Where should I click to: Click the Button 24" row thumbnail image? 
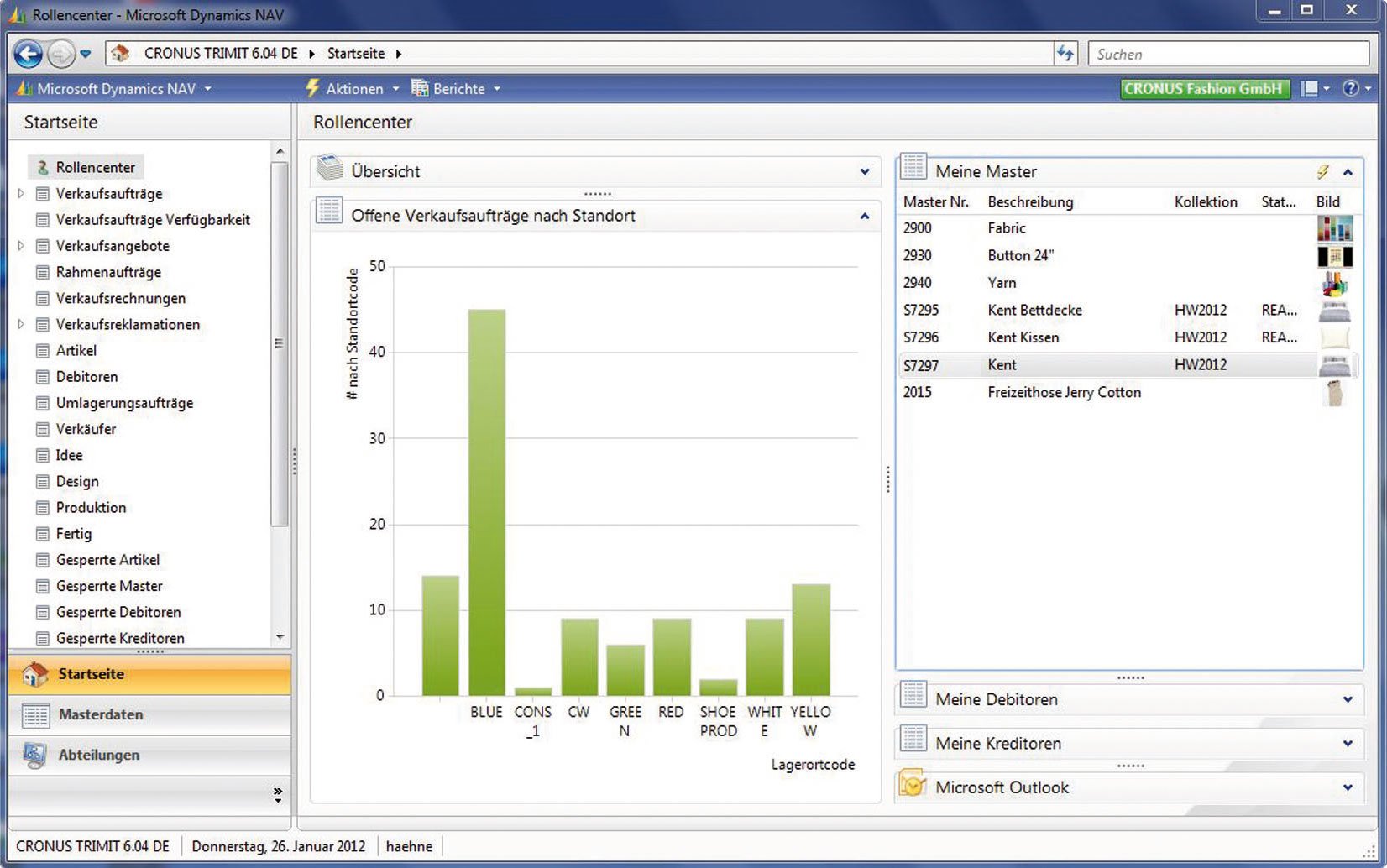pyautogui.click(x=1334, y=256)
